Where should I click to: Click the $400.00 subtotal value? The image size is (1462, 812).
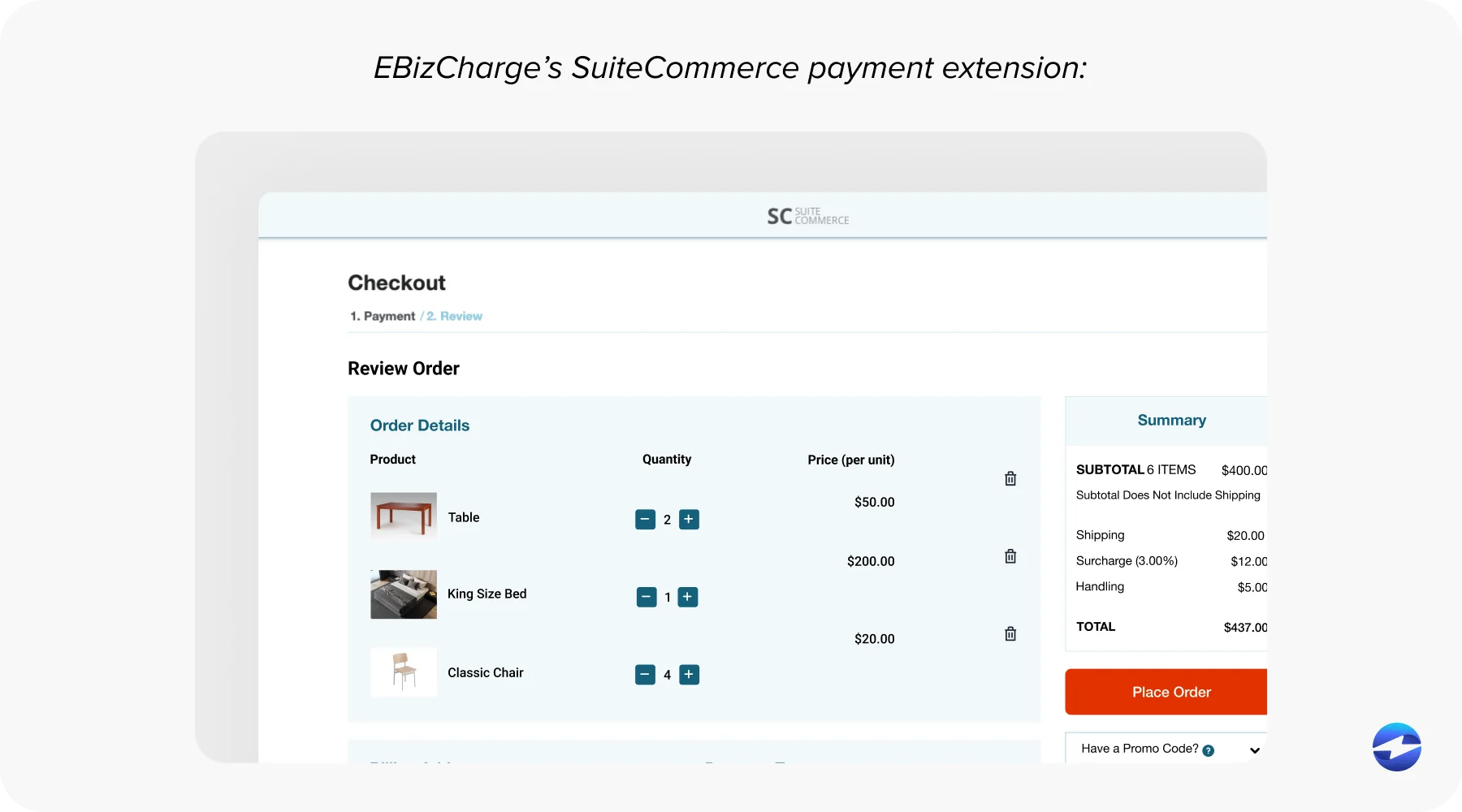tap(1244, 470)
